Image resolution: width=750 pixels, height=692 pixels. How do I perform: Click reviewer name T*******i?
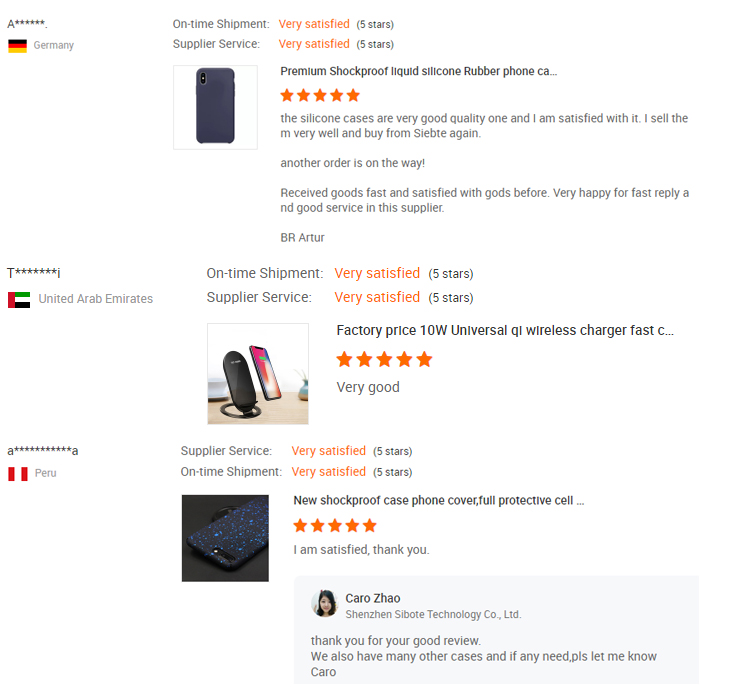tap(33, 273)
